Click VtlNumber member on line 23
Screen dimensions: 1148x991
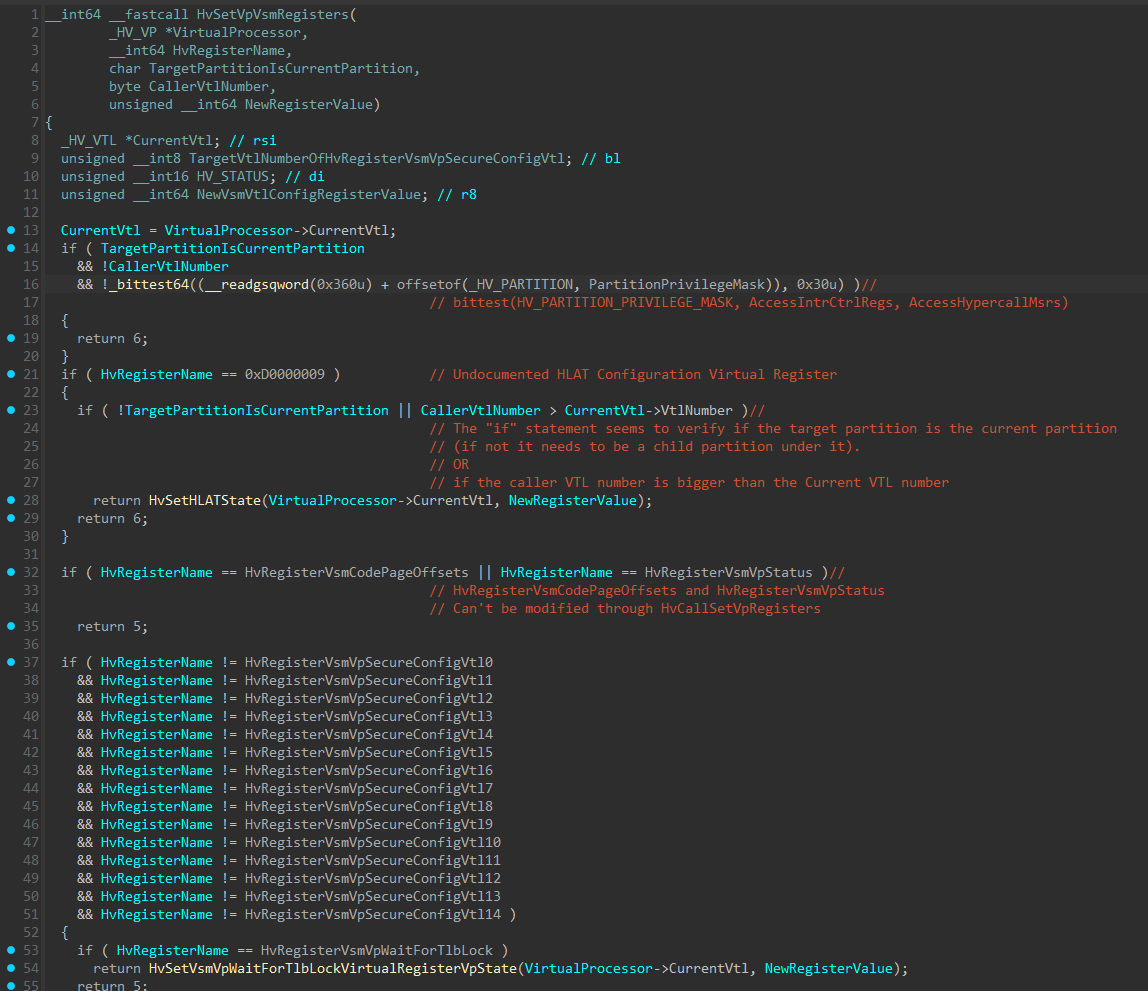coord(696,411)
